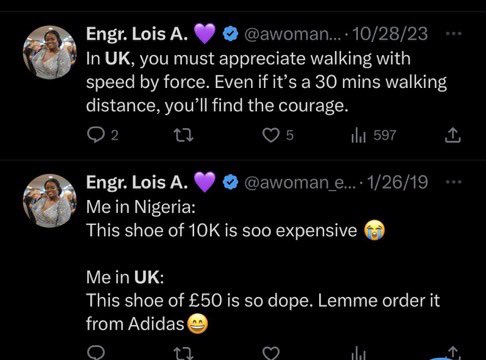
Task: Open more options on the 1/26/19 tweet
Action: pyautogui.click(x=454, y=182)
